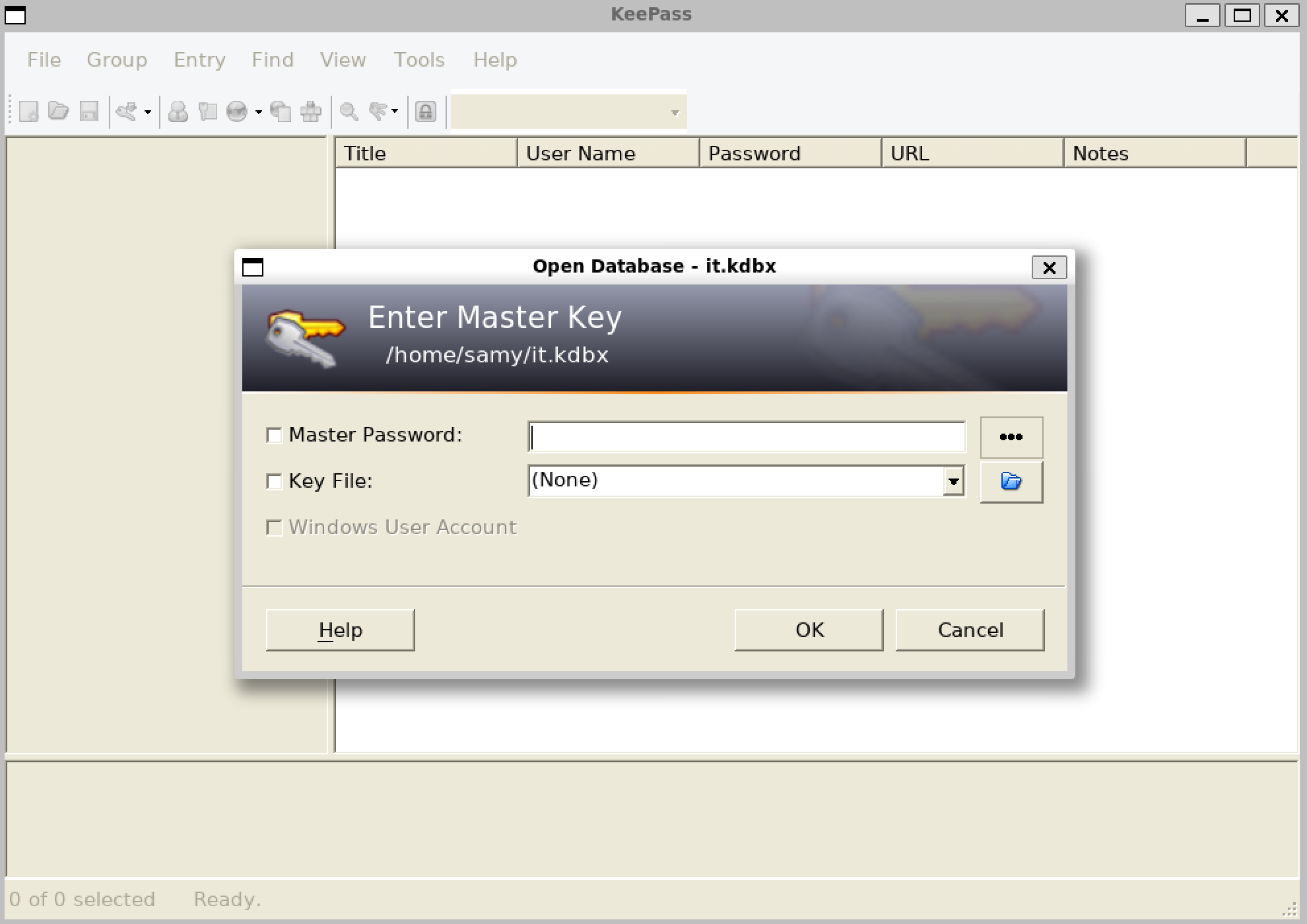This screenshot has height=924, width=1307.
Task: Open the File menu
Action: click(44, 60)
